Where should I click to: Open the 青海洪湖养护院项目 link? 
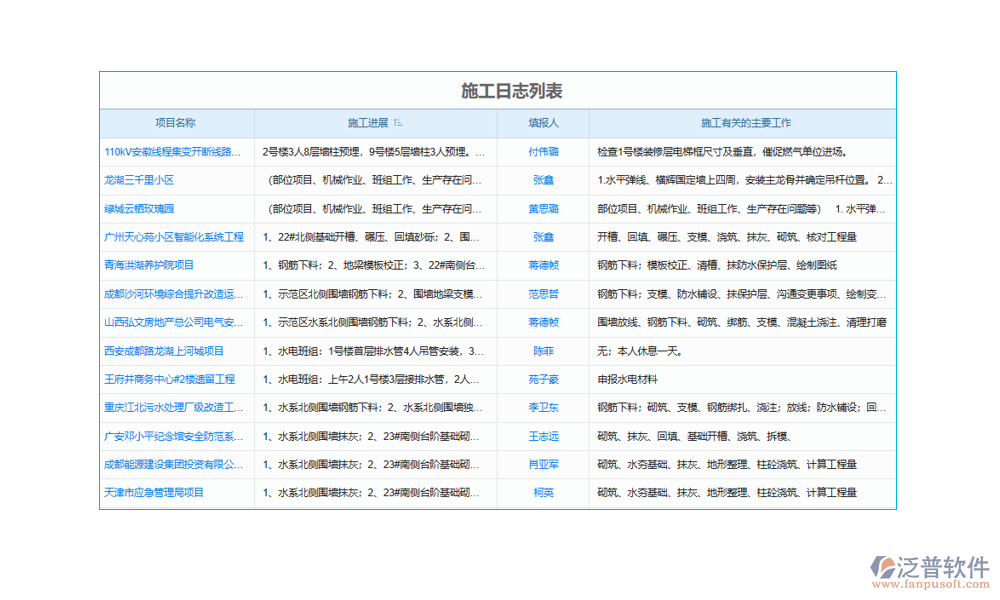pos(149,265)
